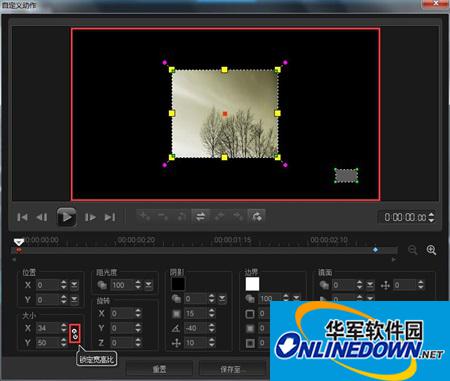The width and height of the screenshot is (450, 381).
Task: Adjust timecode with its spinner arrows
Action: click(x=431, y=217)
